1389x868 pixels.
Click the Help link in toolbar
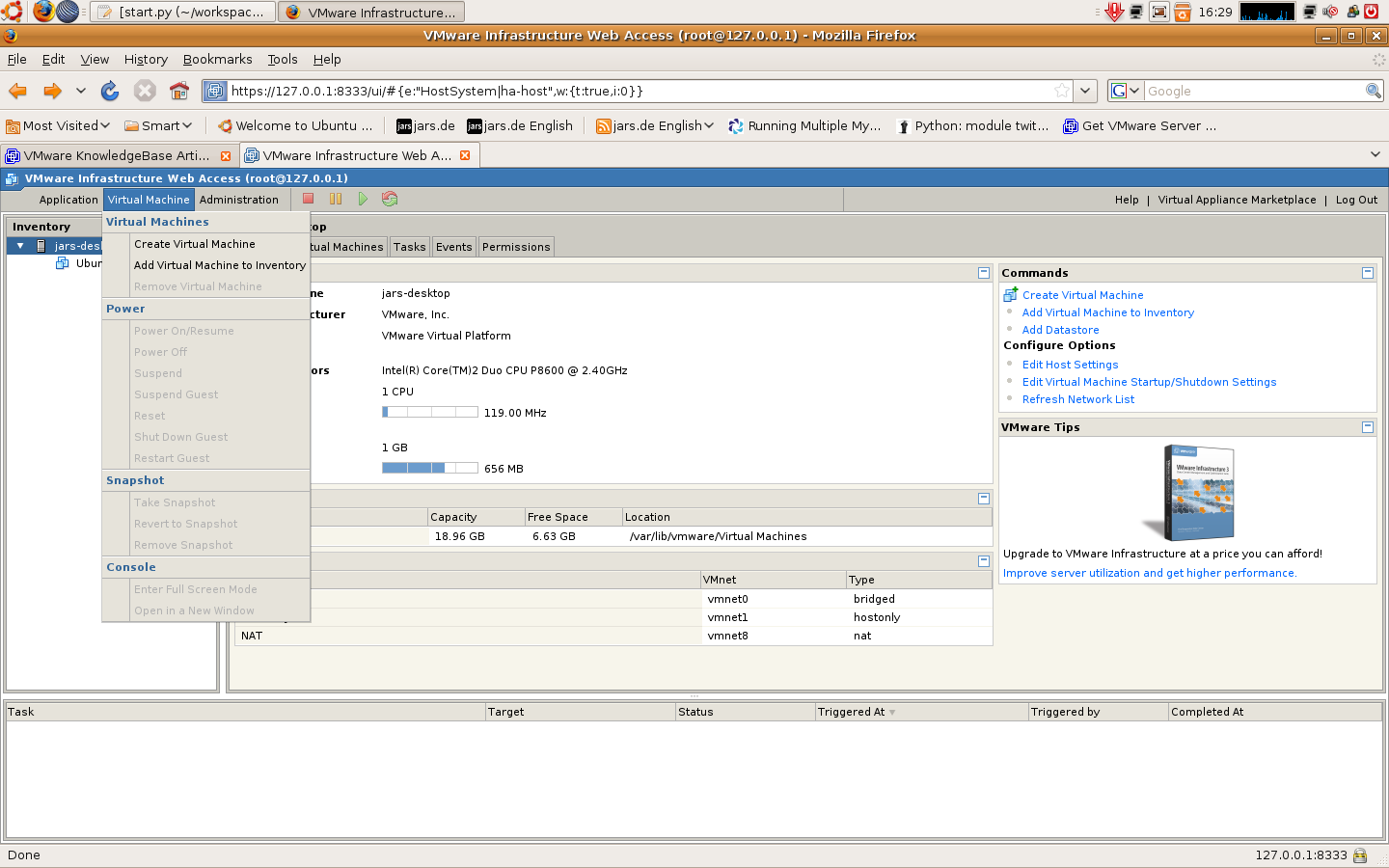pos(1127,200)
